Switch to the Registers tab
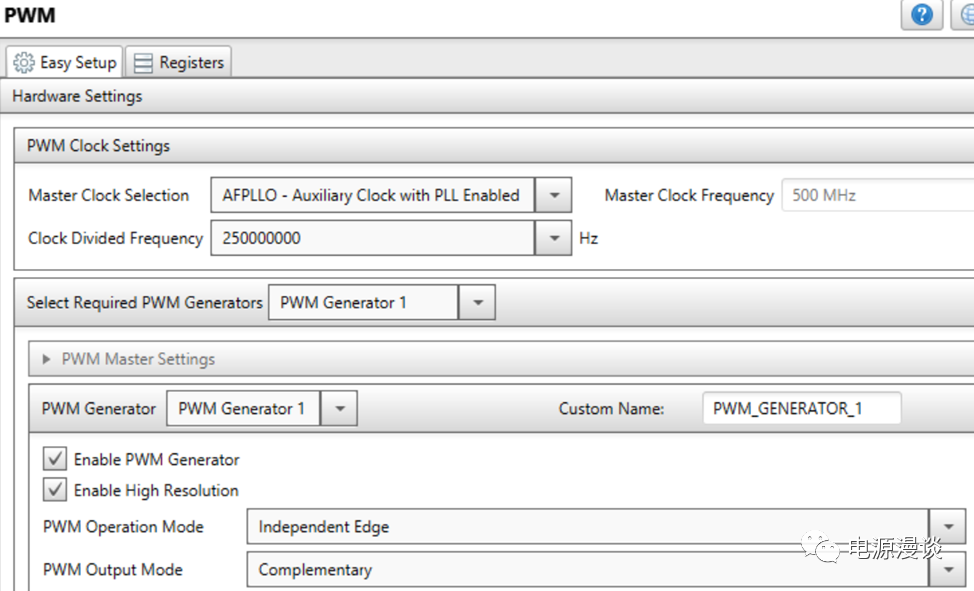The height and width of the screenshot is (591, 974). [x=180, y=62]
